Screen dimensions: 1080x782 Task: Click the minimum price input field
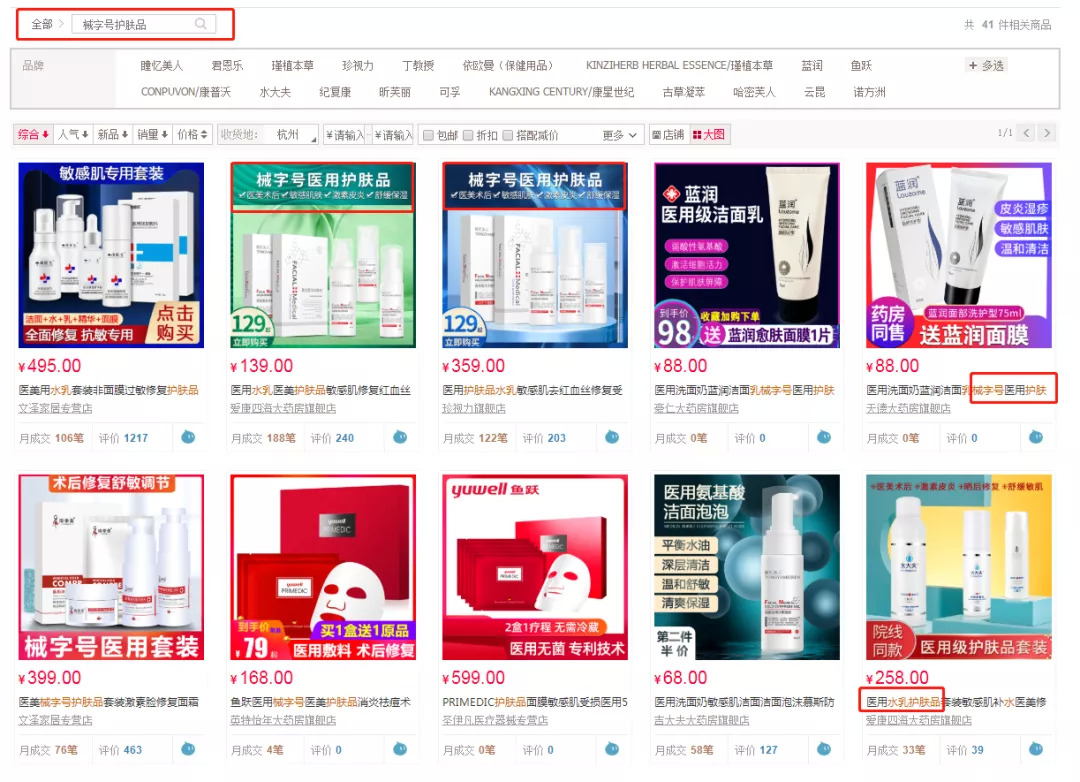pos(344,135)
